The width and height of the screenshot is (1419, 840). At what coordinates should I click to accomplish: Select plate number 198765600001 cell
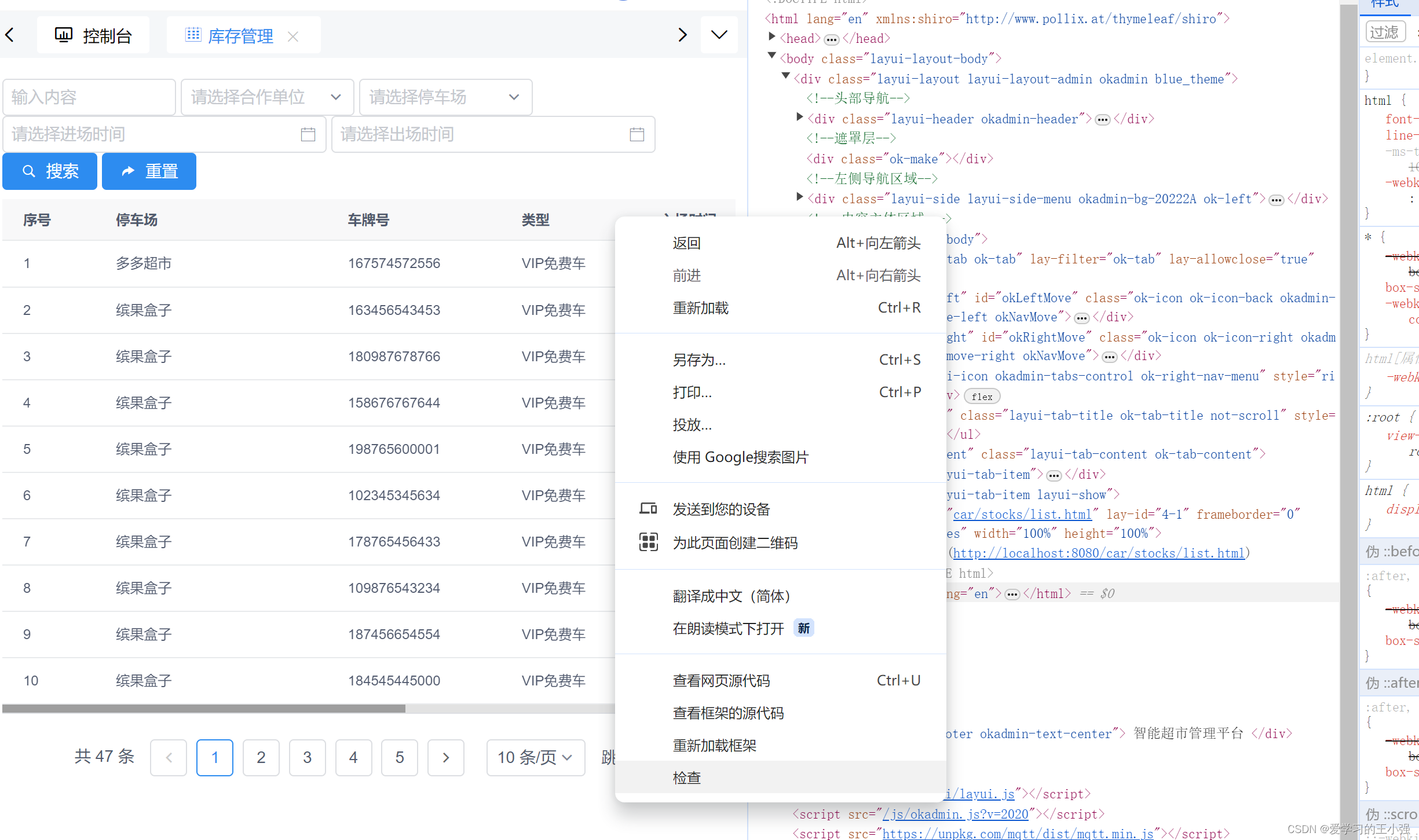point(394,449)
